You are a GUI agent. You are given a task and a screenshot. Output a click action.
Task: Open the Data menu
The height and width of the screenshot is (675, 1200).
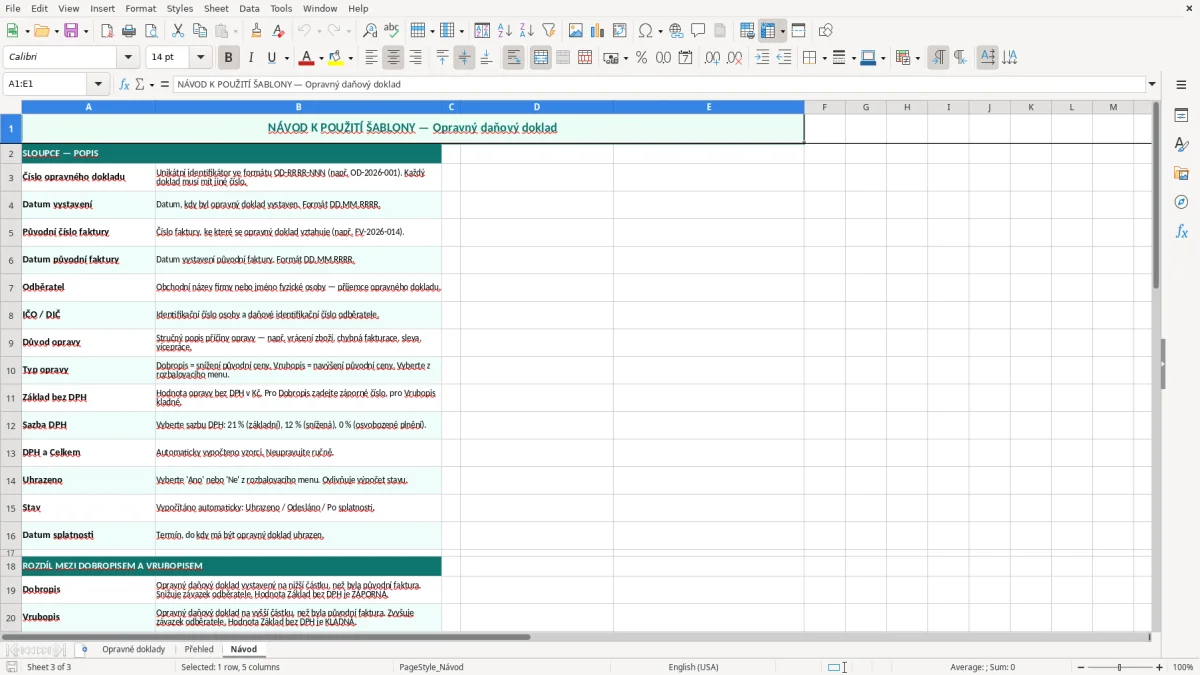point(249,8)
